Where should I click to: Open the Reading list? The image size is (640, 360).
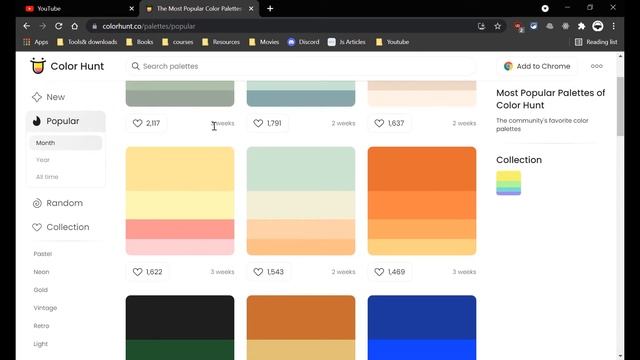pyautogui.click(x=596, y=42)
